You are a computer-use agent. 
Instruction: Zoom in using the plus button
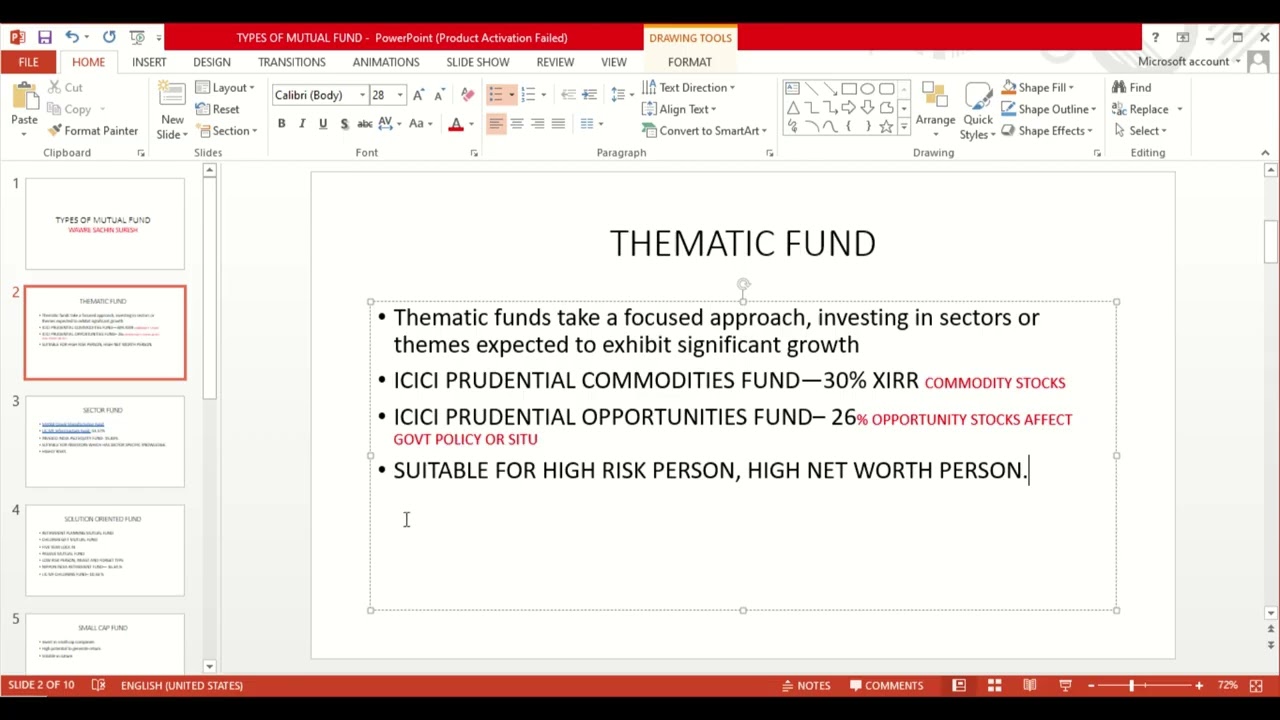pos(1199,685)
